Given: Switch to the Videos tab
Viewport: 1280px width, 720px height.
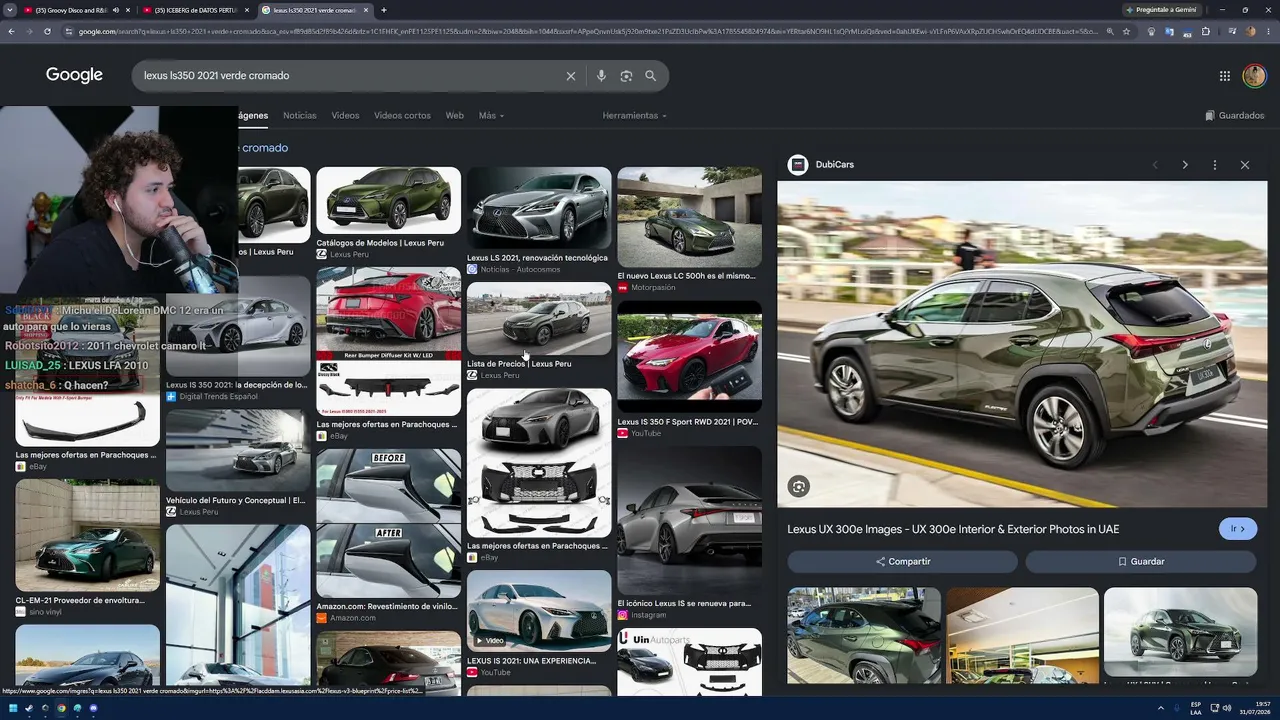Looking at the screenshot, I should pyautogui.click(x=345, y=116).
